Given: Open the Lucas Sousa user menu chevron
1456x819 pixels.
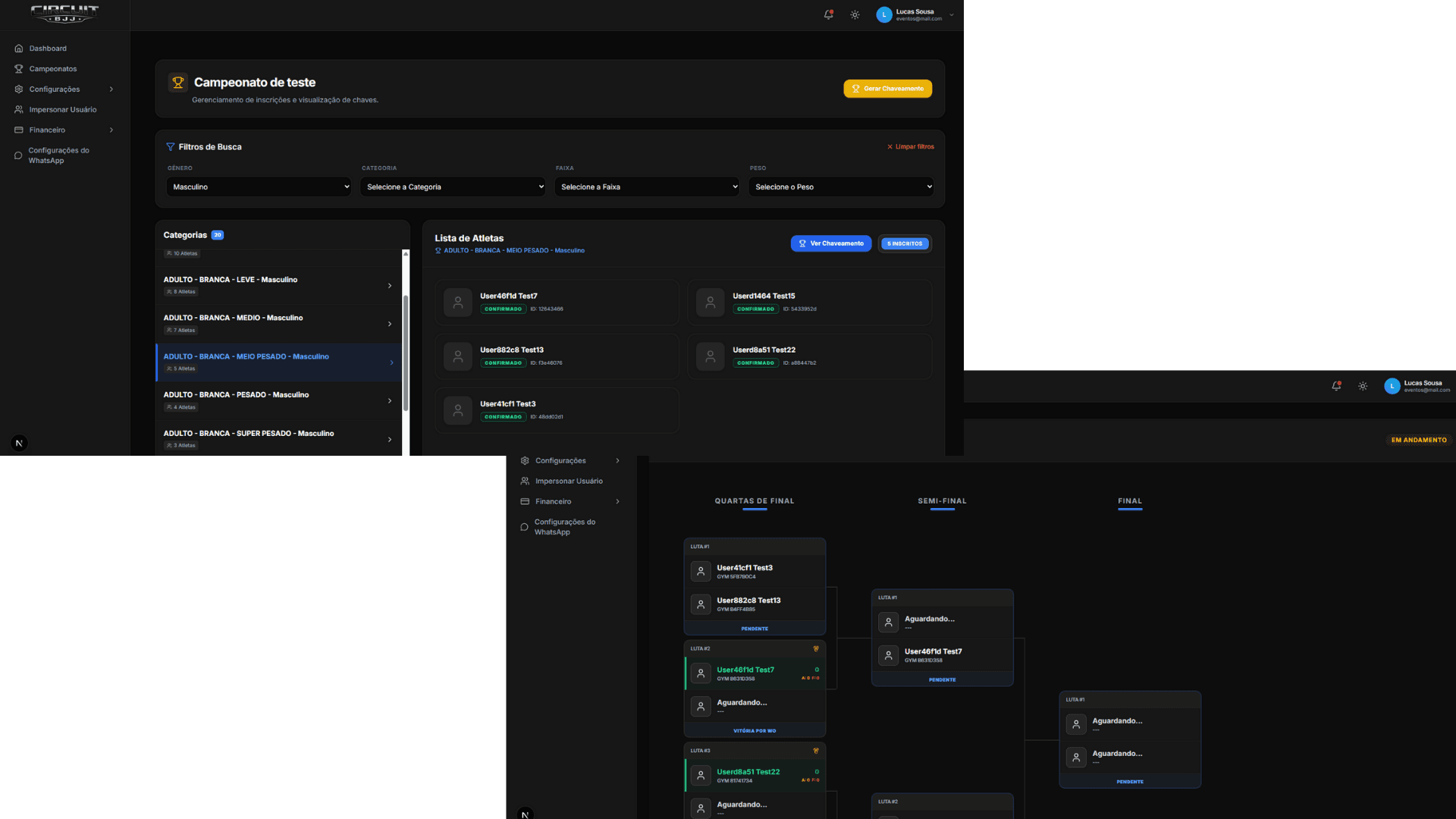Looking at the screenshot, I should pyautogui.click(x=952, y=14).
